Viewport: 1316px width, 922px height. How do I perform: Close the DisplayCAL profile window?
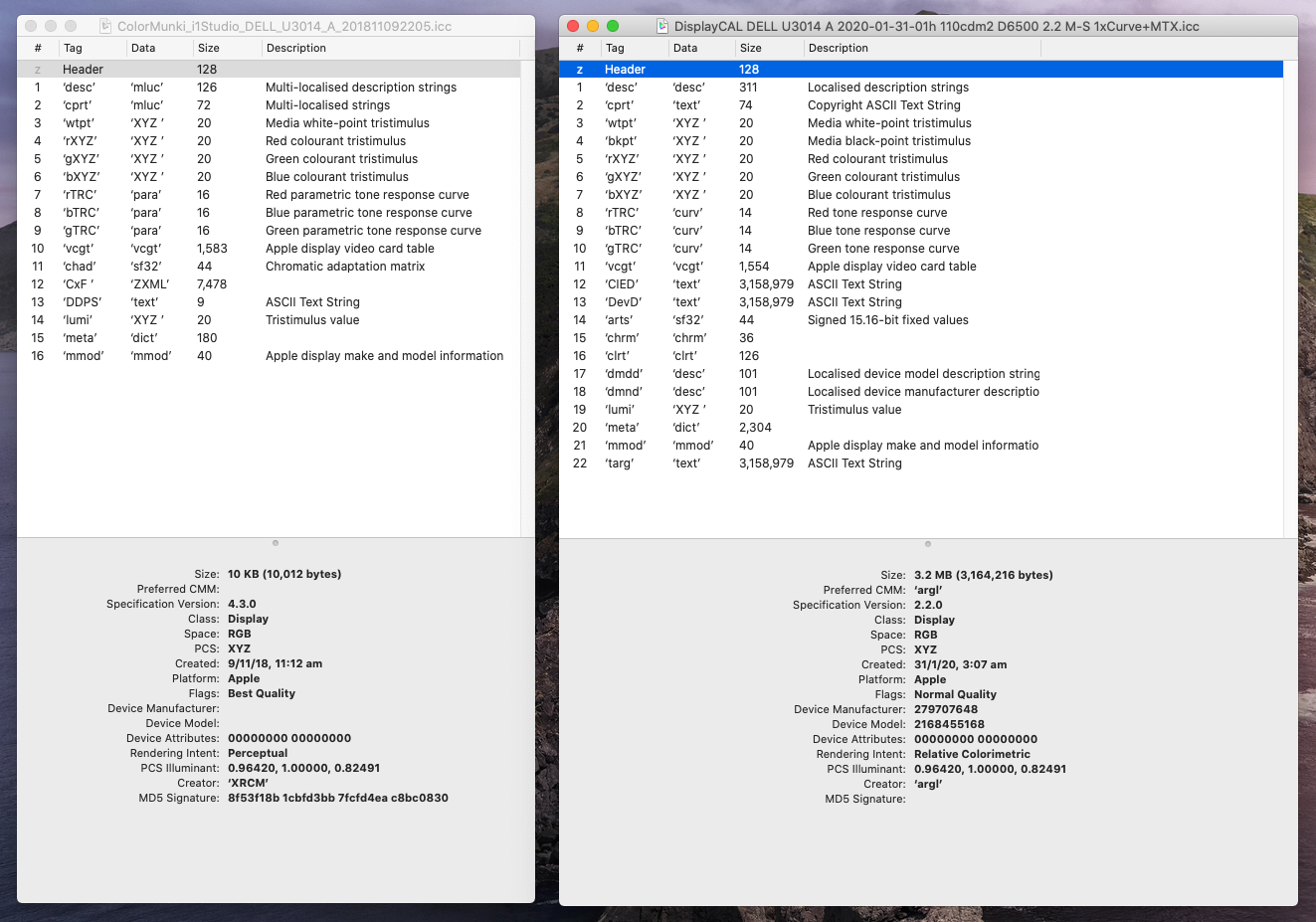pyautogui.click(x=573, y=26)
